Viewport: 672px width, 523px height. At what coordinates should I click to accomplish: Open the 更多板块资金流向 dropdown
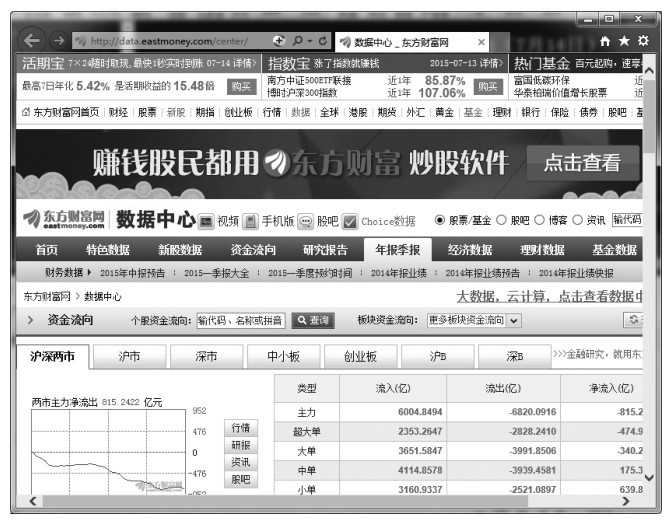[x=474, y=320]
